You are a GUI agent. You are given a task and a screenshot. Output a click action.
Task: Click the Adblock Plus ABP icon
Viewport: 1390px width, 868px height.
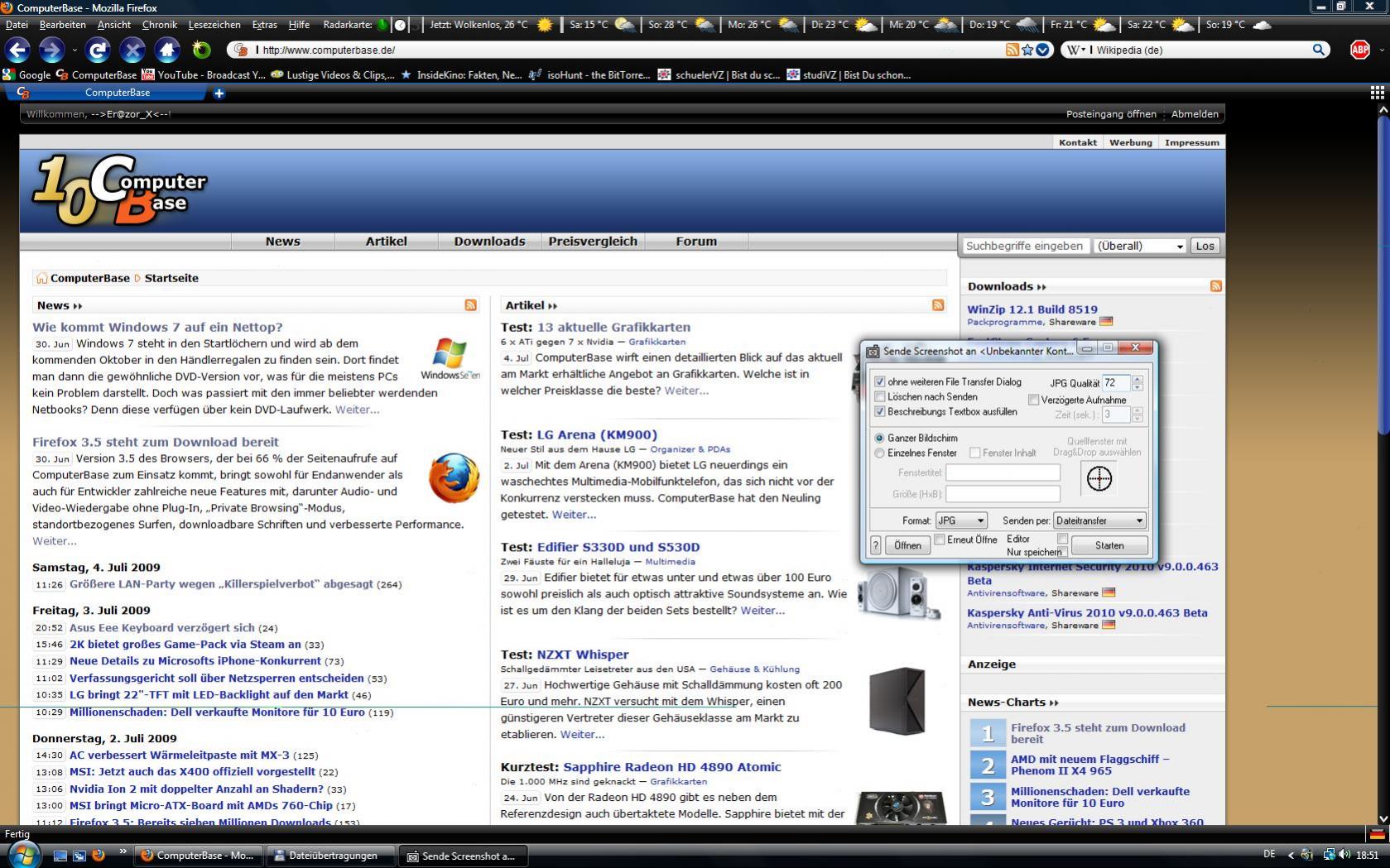[x=1359, y=50]
